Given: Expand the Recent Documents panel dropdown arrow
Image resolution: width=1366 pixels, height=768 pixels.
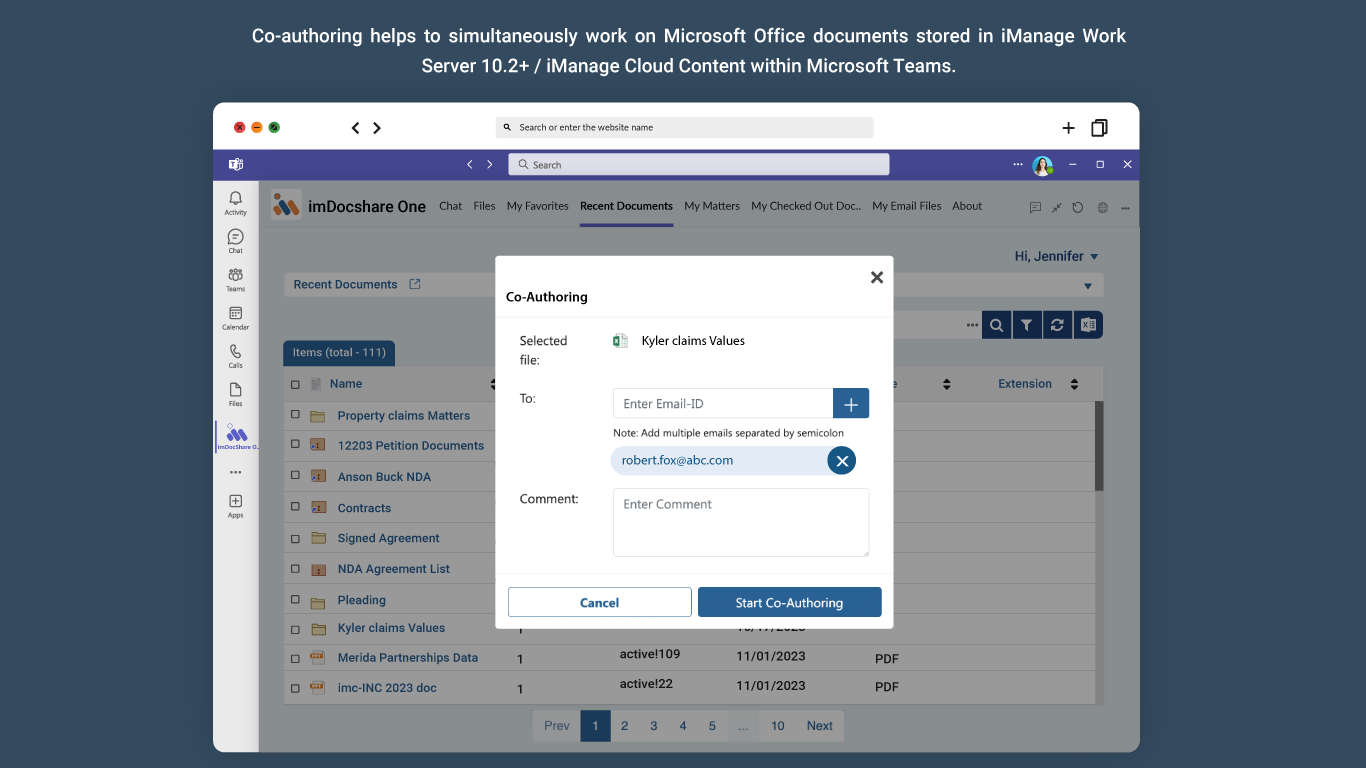Looking at the screenshot, I should pyautogui.click(x=1088, y=286).
